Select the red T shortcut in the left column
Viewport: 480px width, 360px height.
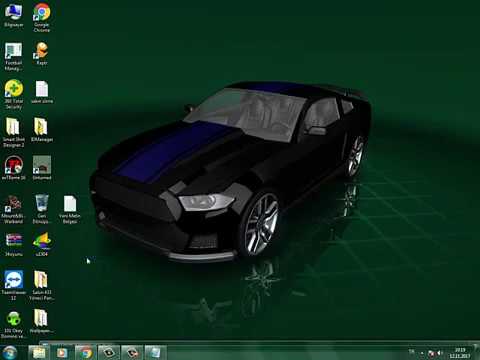click(x=13, y=168)
